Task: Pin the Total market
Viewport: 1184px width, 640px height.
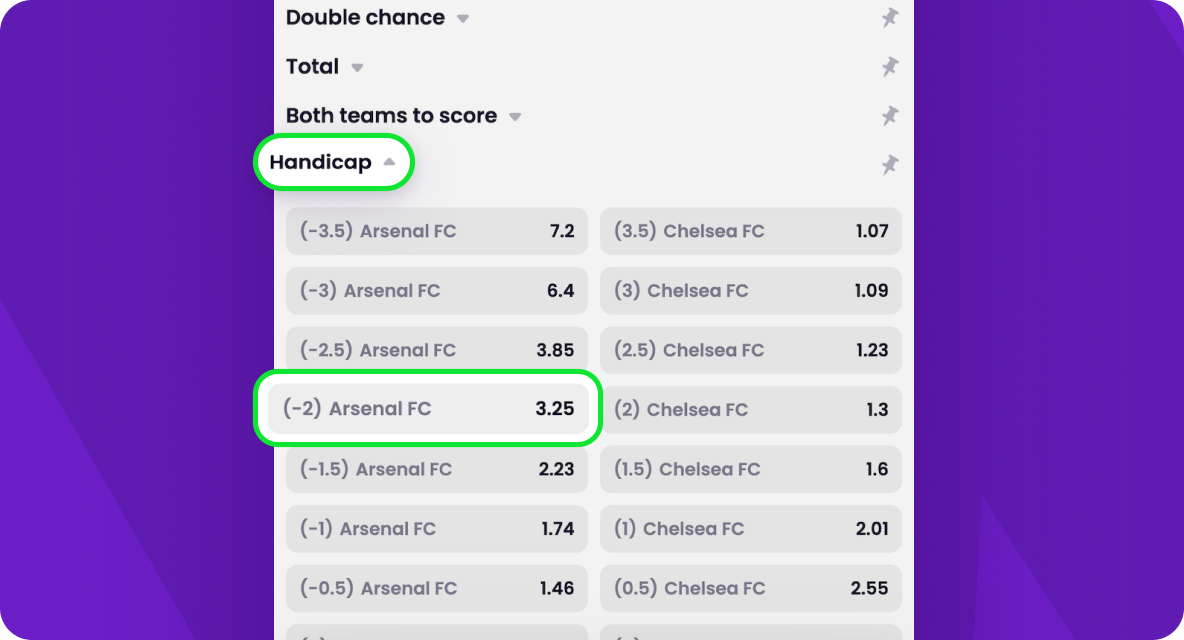Action: pyautogui.click(x=889, y=67)
